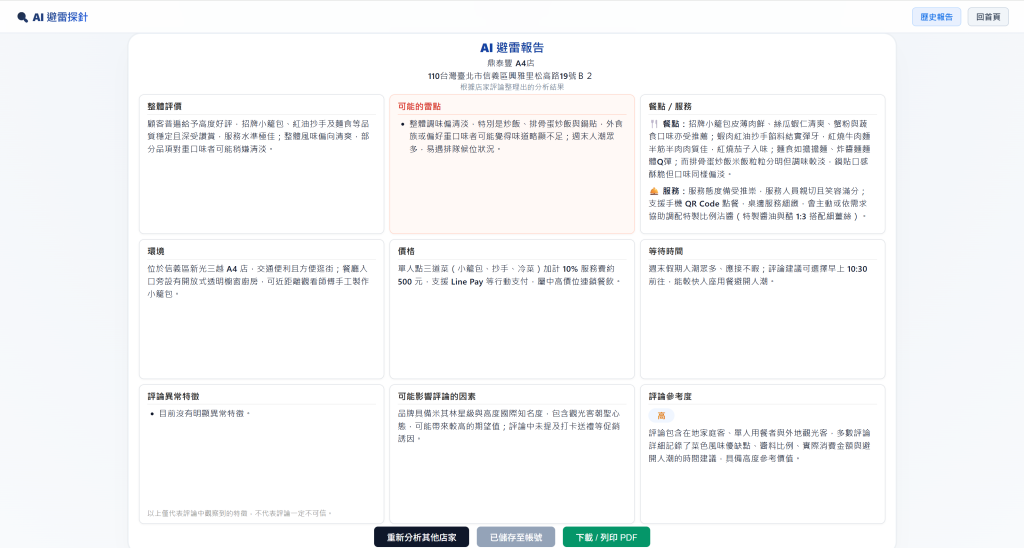Select the 整體調味偏清淡 warning bullet text
The height and width of the screenshot is (548, 1024).
point(516,136)
